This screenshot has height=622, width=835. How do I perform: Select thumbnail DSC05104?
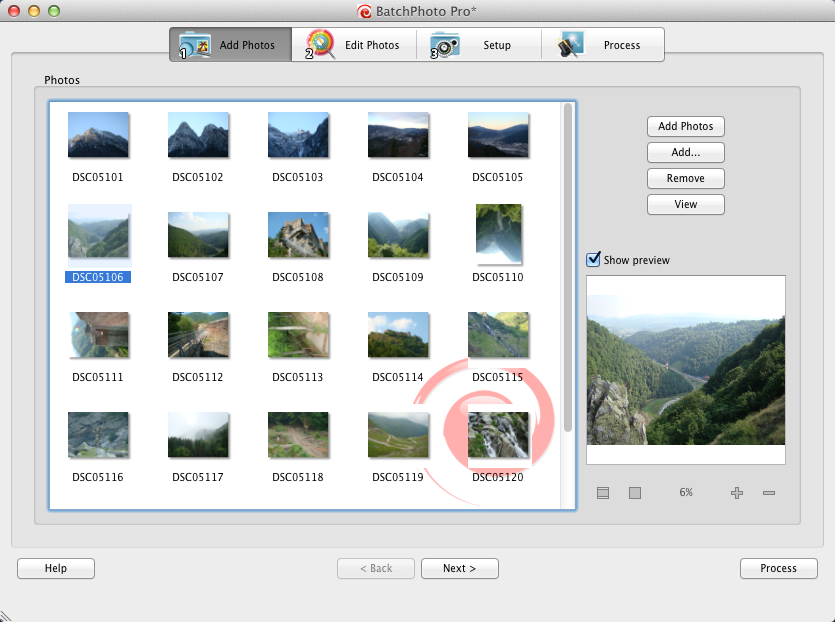[398, 135]
